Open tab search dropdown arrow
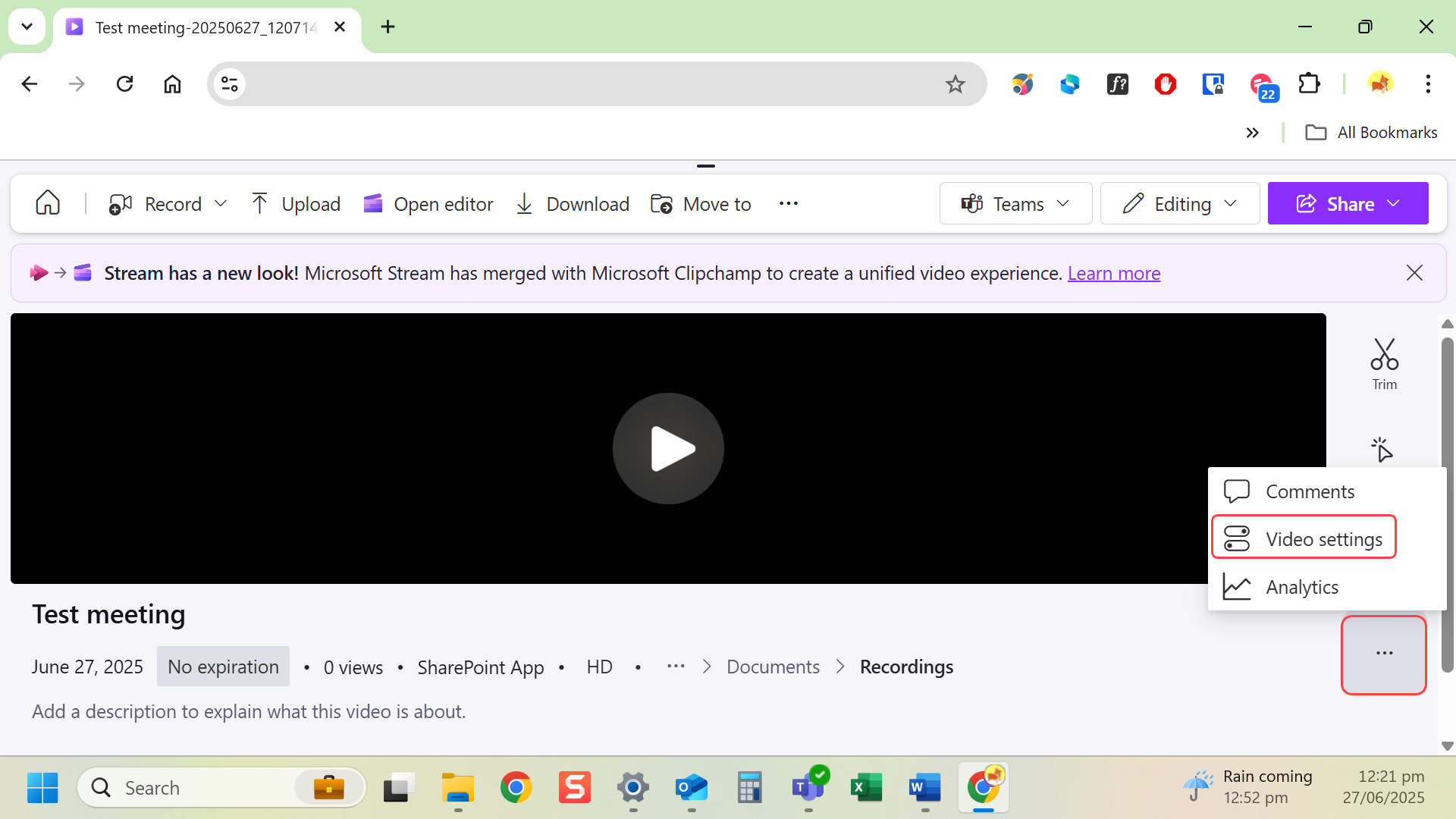 point(27,27)
